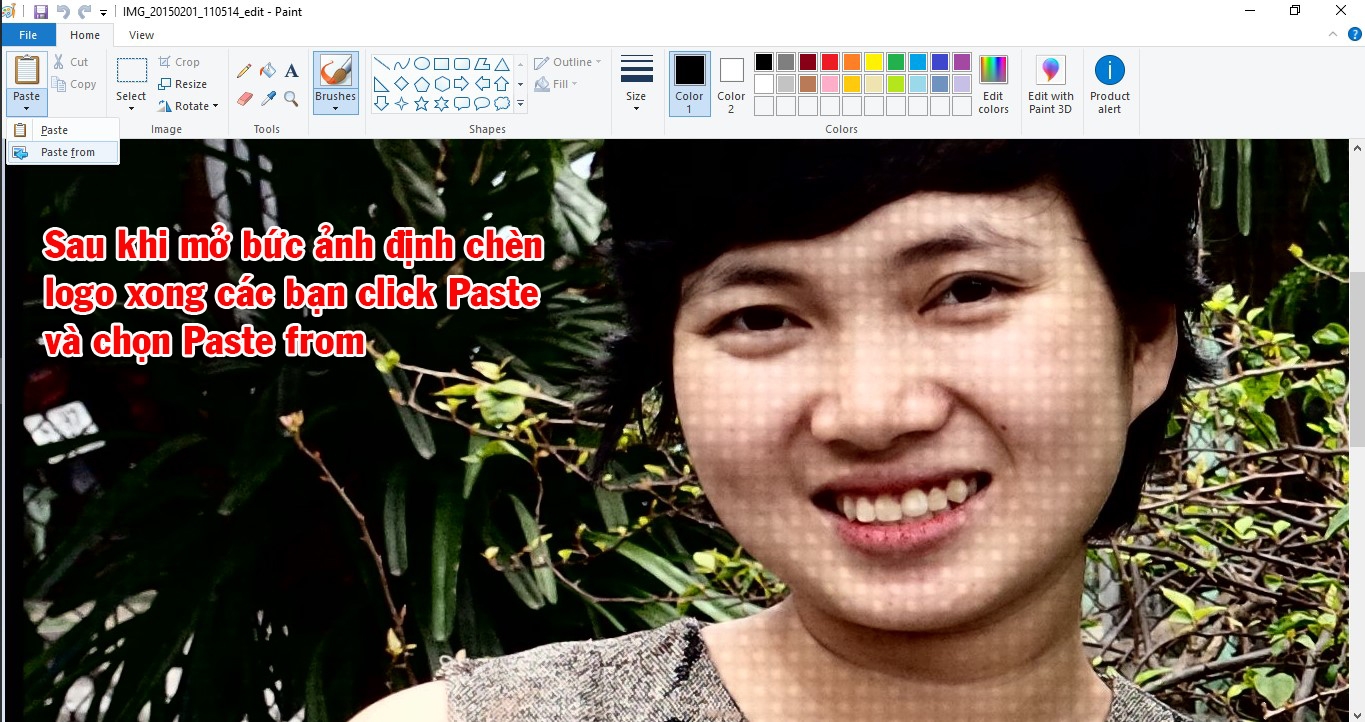This screenshot has width=1365, height=722.
Task: Pick the green color swatch
Action: point(895,62)
